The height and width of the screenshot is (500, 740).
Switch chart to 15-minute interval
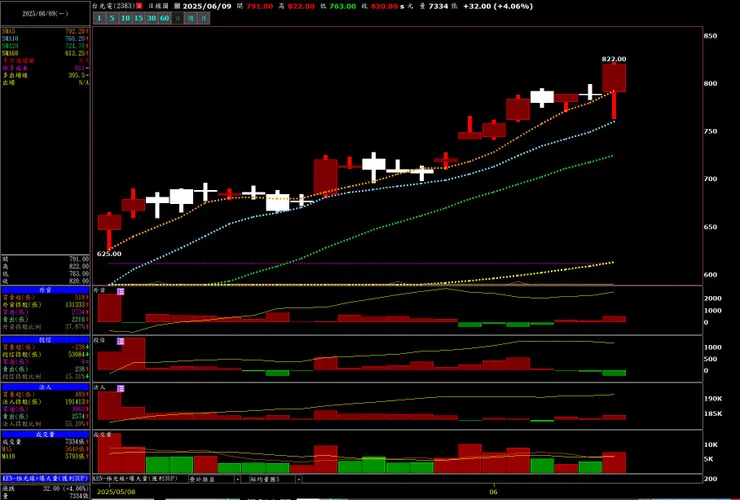[x=138, y=18]
